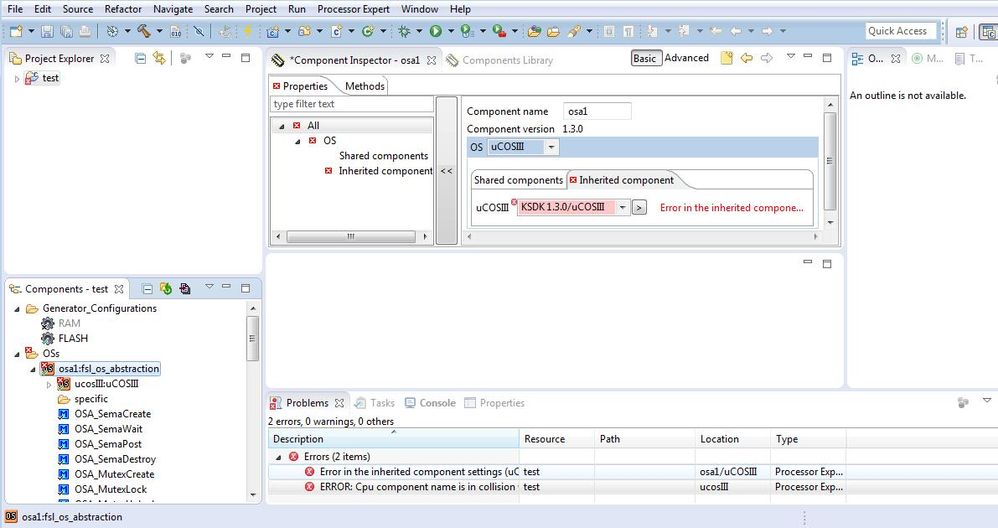
Task: Switch to the Shared components tab
Action: 518,180
